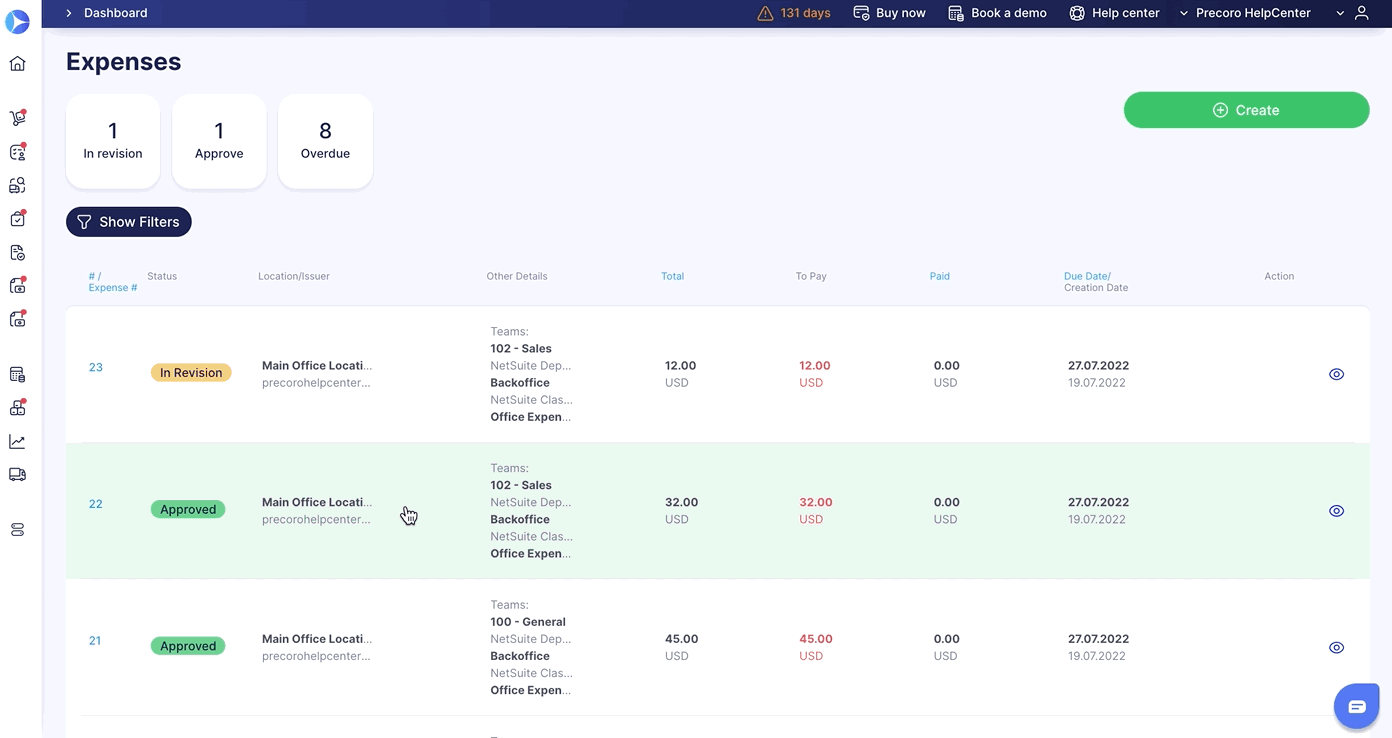1392x738 pixels.
Task: Open expense number 21 link
Action: tap(95, 641)
